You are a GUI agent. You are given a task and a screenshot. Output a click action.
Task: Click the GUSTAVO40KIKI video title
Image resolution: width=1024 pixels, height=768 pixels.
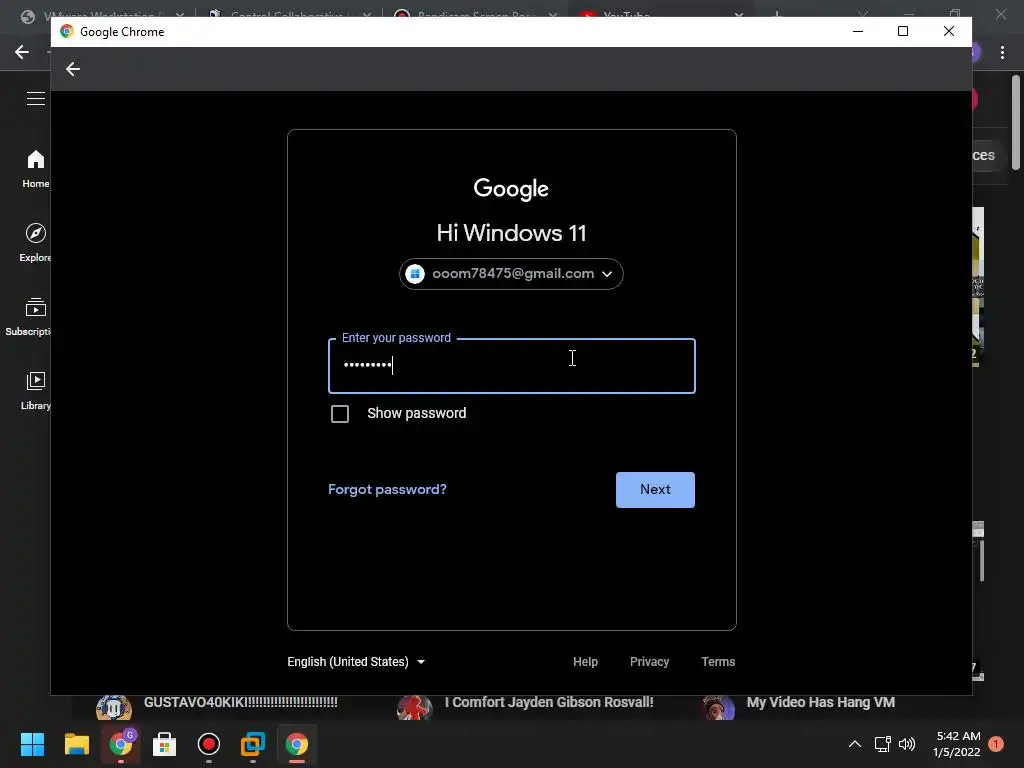(240, 702)
